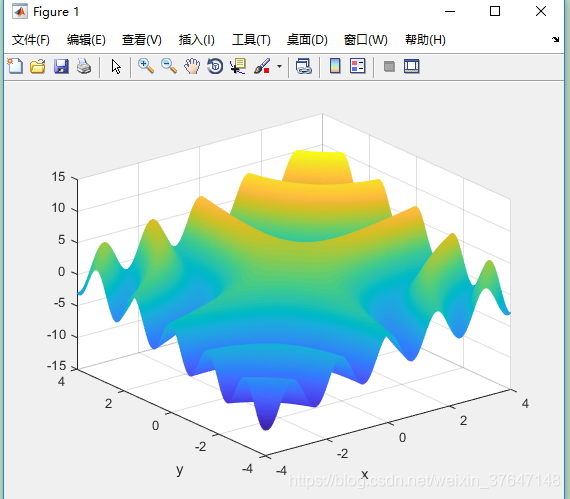Open the 窗口(W) menu

click(x=366, y=40)
